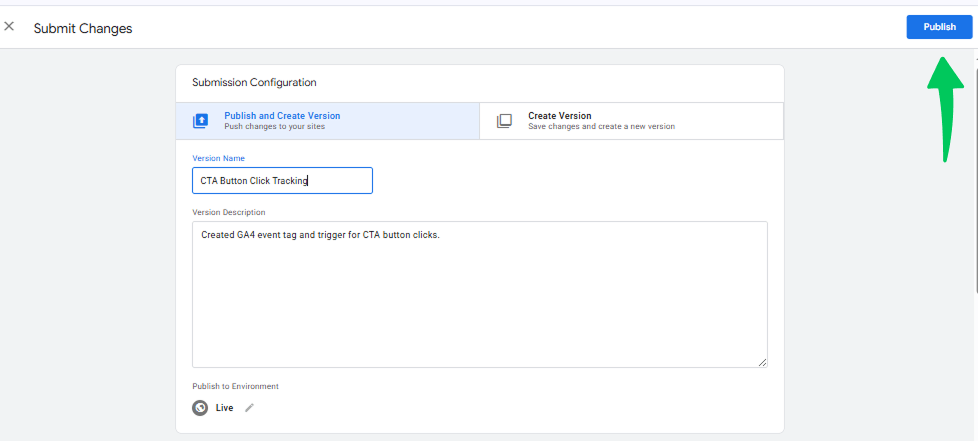978x441 pixels.
Task: Switch to the Create Version tab
Action: point(631,121)
